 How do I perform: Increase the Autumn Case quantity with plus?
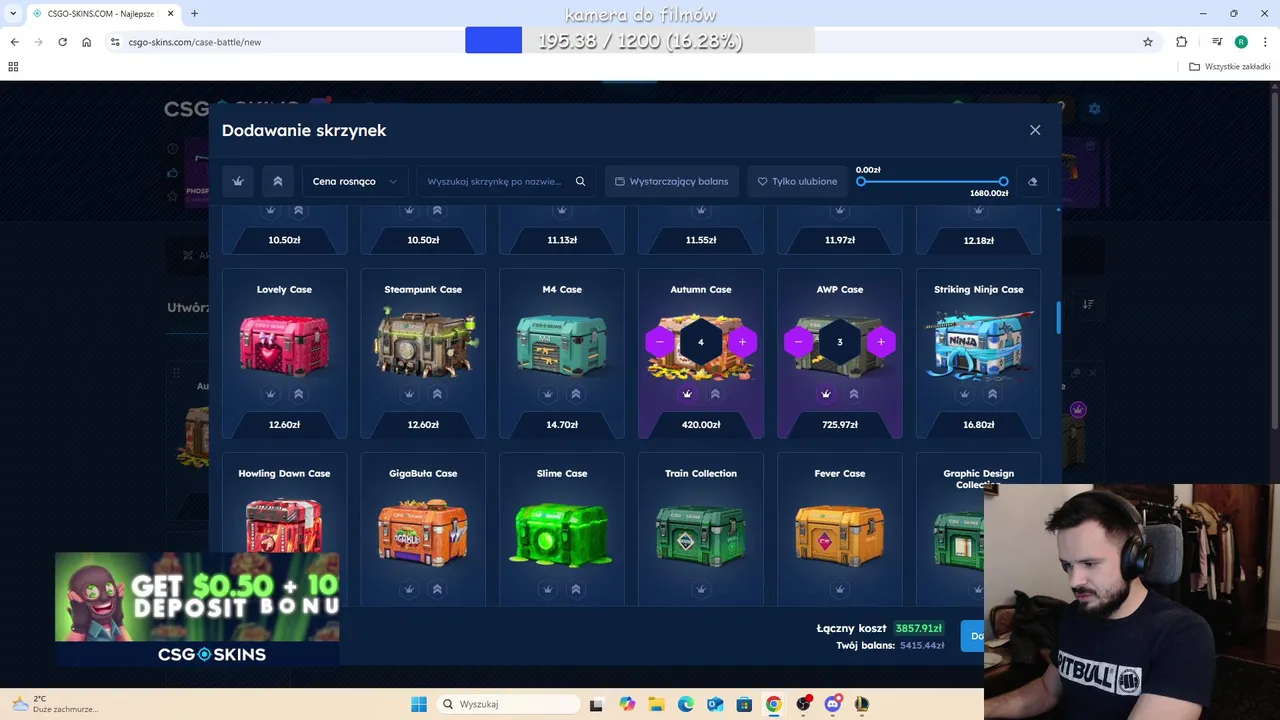742,342
